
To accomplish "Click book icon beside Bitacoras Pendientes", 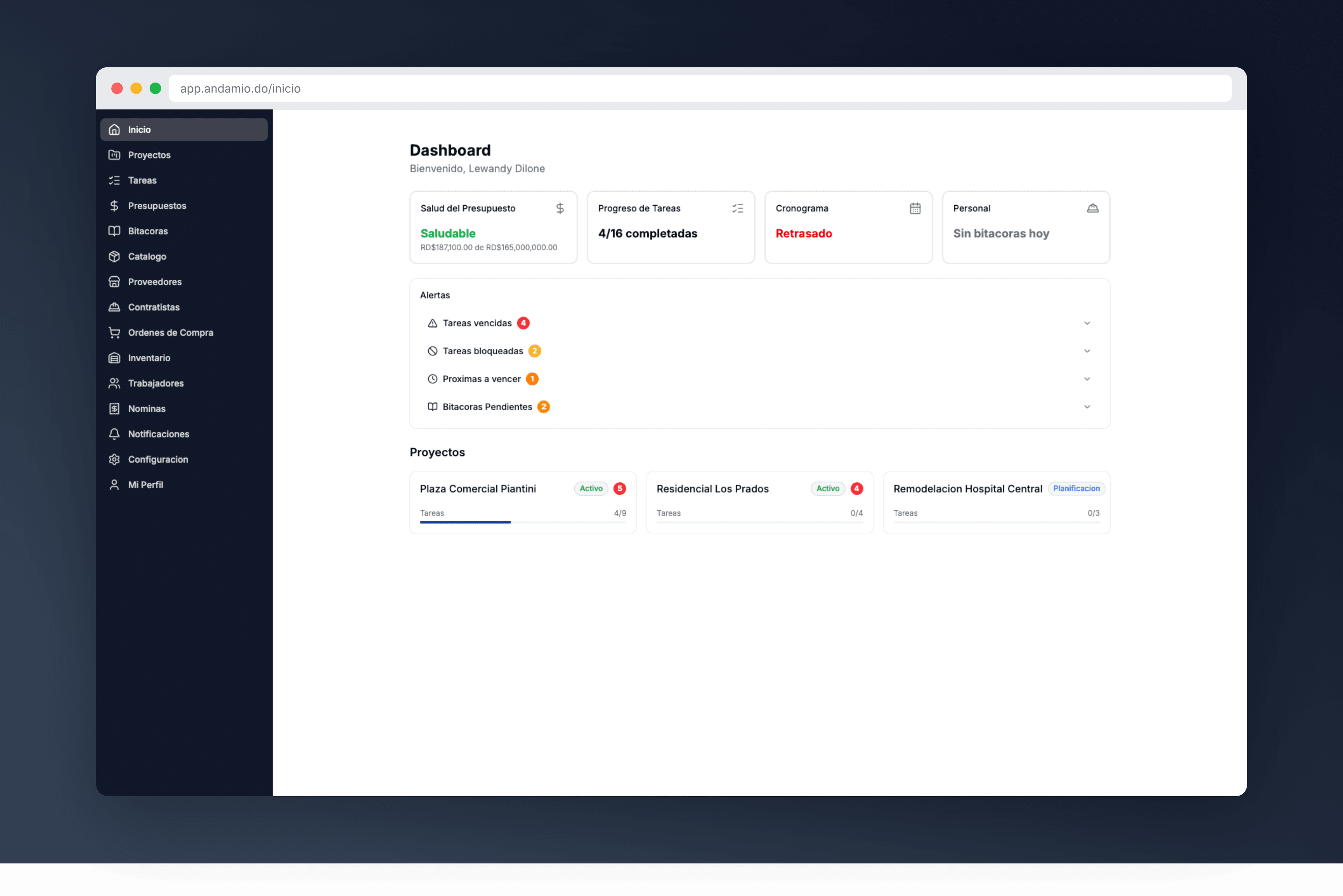I will pyautogui.click(x=433, y=407).
